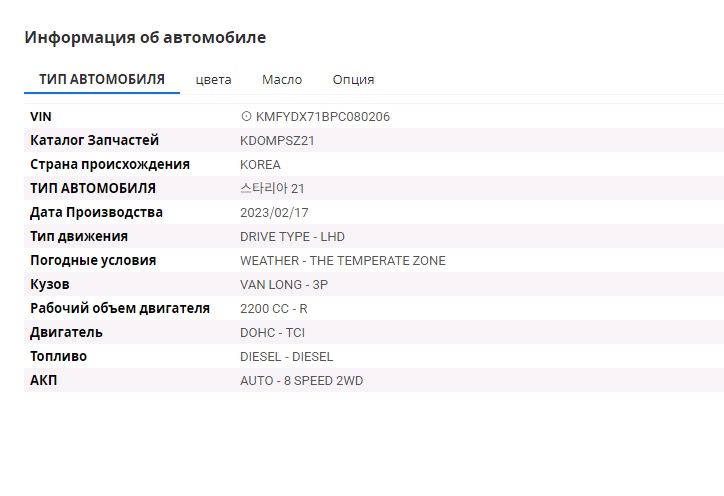The width and height of the screenshot is (724, 496).
Task: Click the Страна происхождения label
Action: pos(110,164)
